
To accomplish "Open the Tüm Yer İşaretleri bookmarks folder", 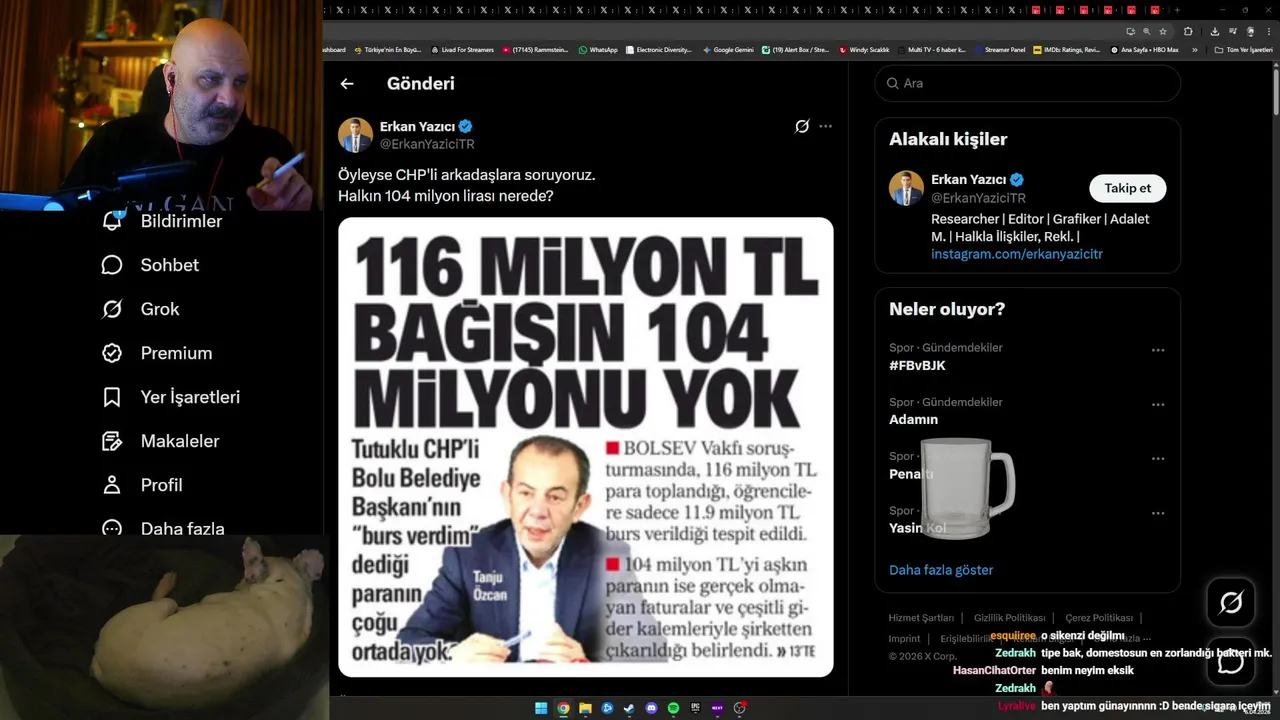I will [x=1243, y=49].
